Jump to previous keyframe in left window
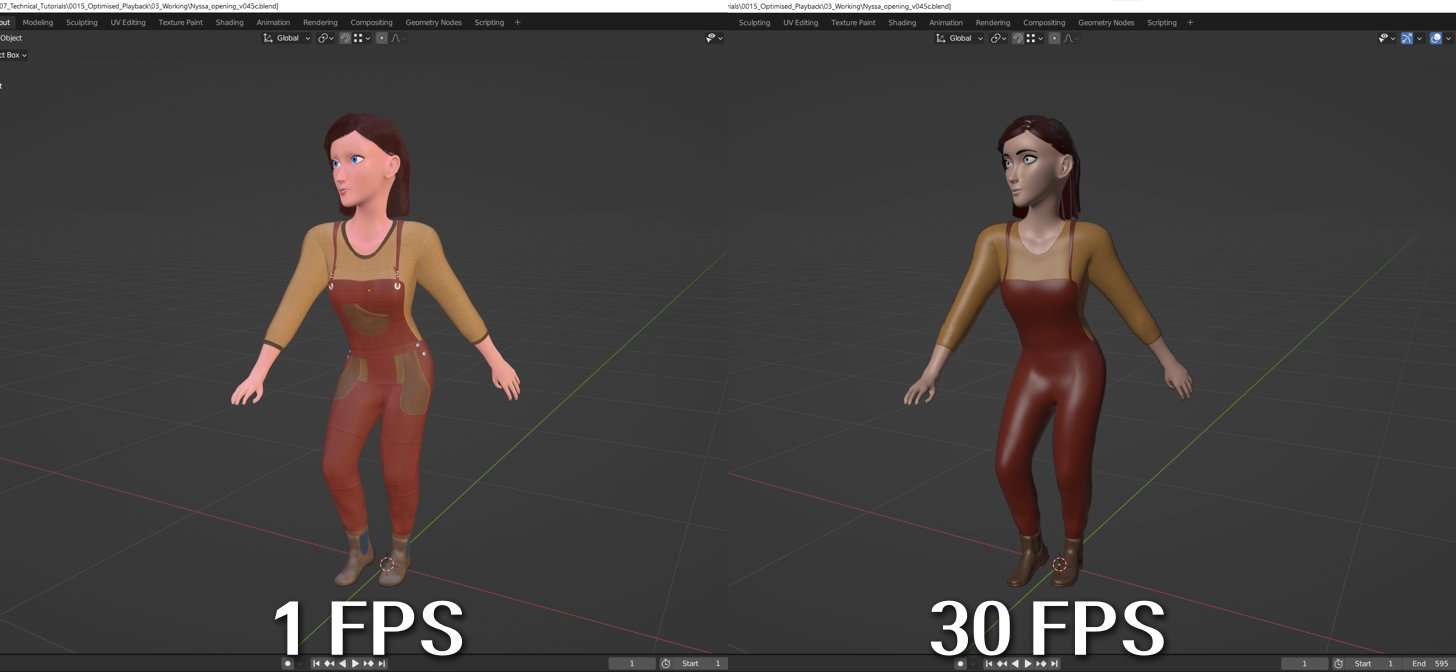The image size is (1456, 672). tap(329, 663)
